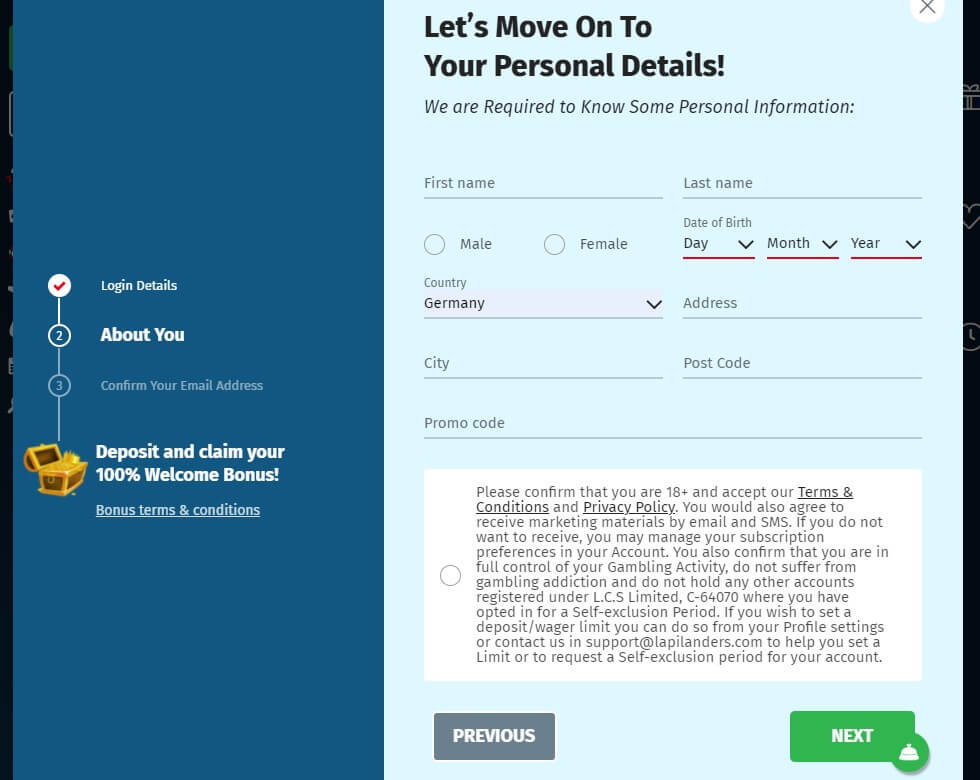Image resolution: width=980 pixels, height=780 pixels.
Task: Open Bonus terms & conditions link
Action: (x=178, y=510)
